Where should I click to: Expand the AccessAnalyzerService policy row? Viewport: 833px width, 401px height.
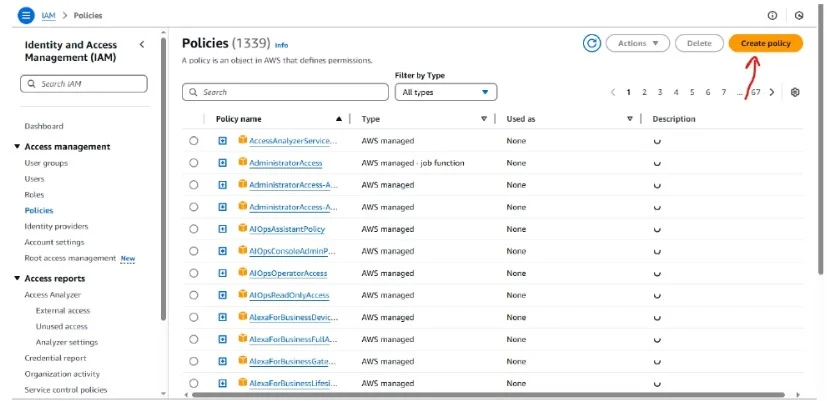[x=223, y=141]
